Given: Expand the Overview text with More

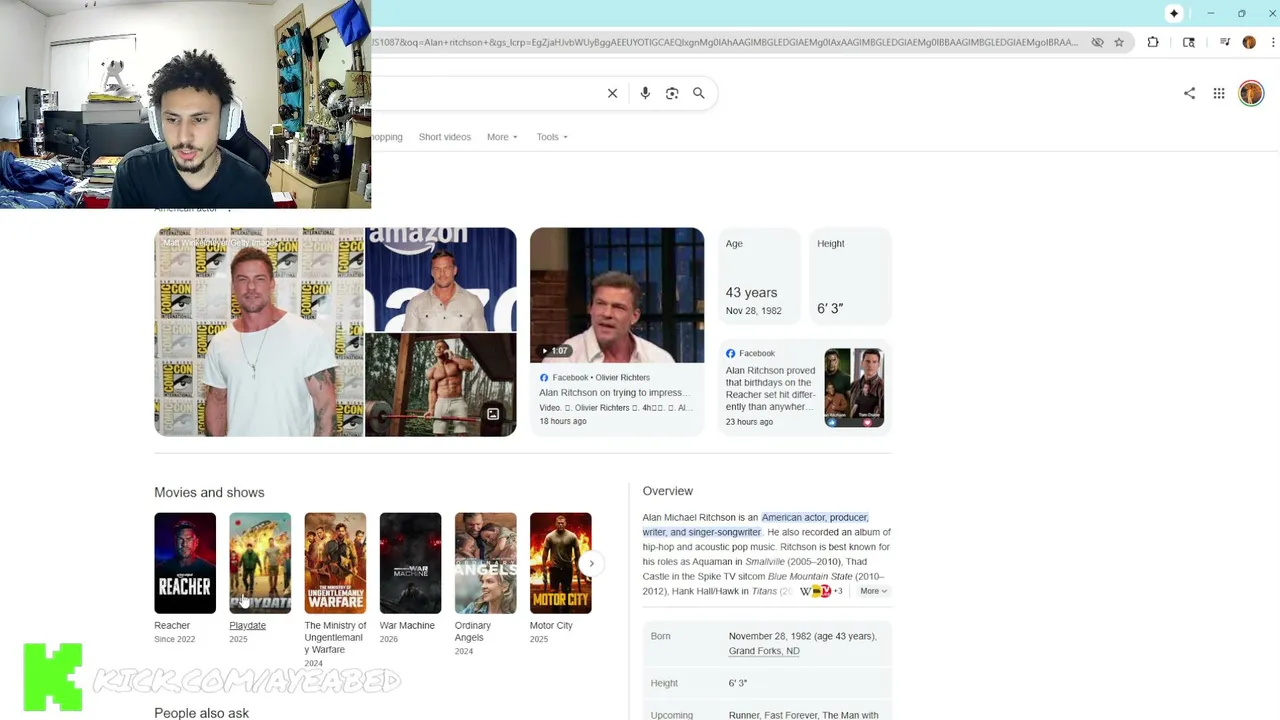Looking at the screenshot, I should coord(873,591).
